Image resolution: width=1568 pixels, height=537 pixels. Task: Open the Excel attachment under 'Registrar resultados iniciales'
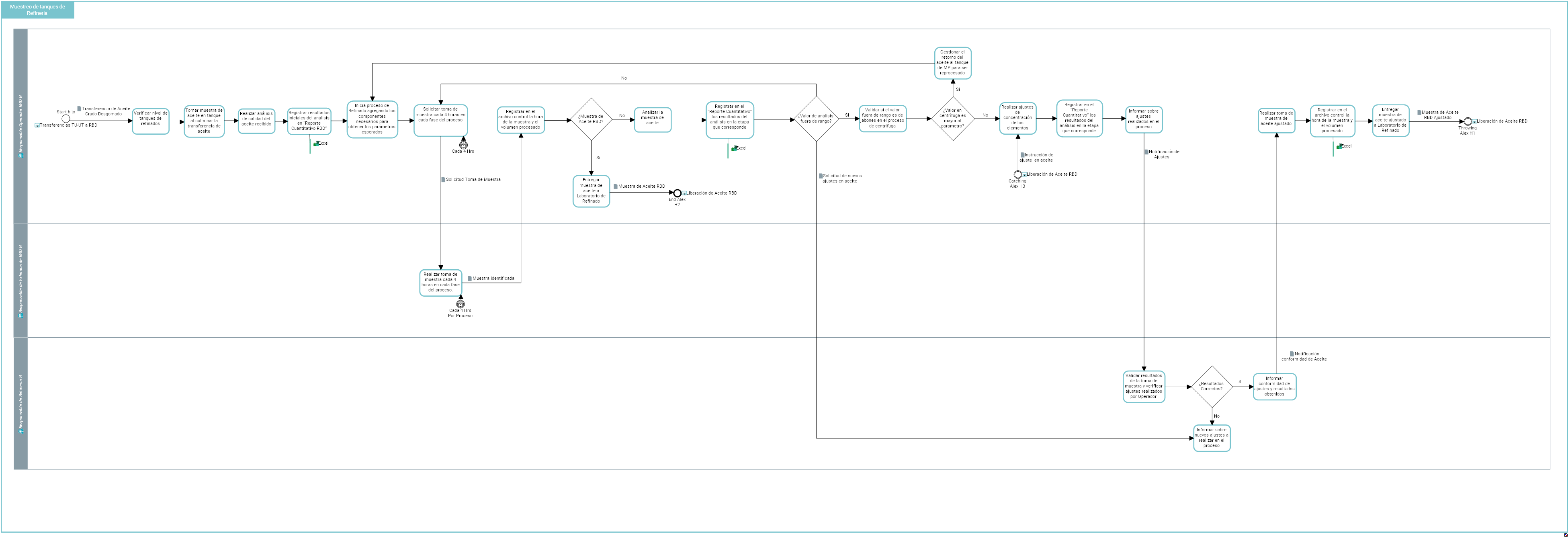pyautogui.click(x=316, y=143)
